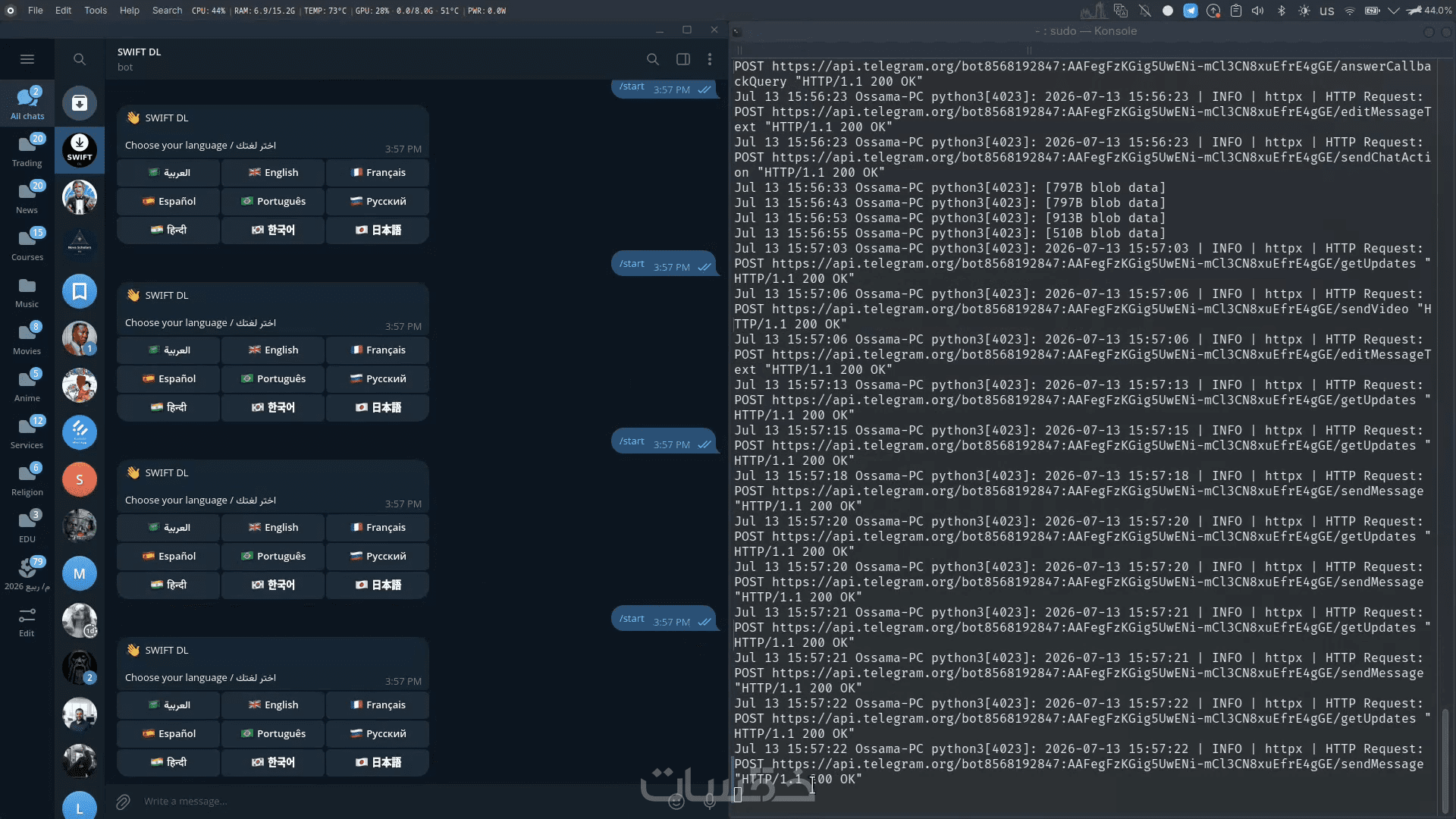Viewport: 1456px width, 819px height.
Task: Open SWIFT DL chat options menu
Action: point(710,59)
